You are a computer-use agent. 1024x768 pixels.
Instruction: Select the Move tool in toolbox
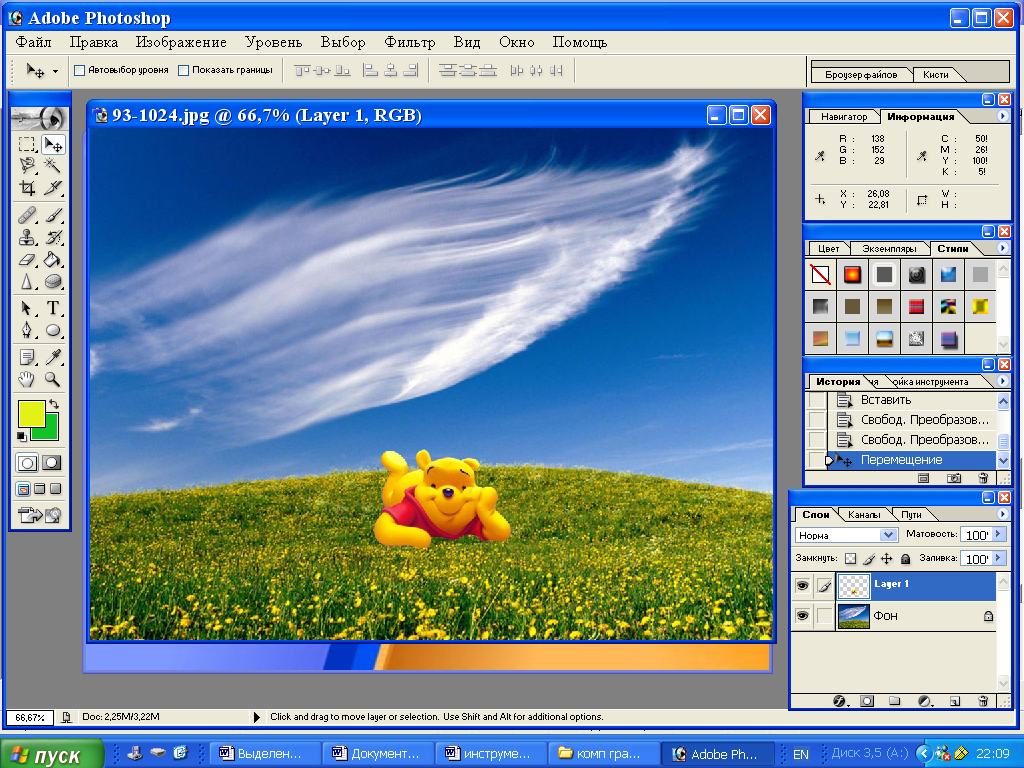click(x=53, y=144)
